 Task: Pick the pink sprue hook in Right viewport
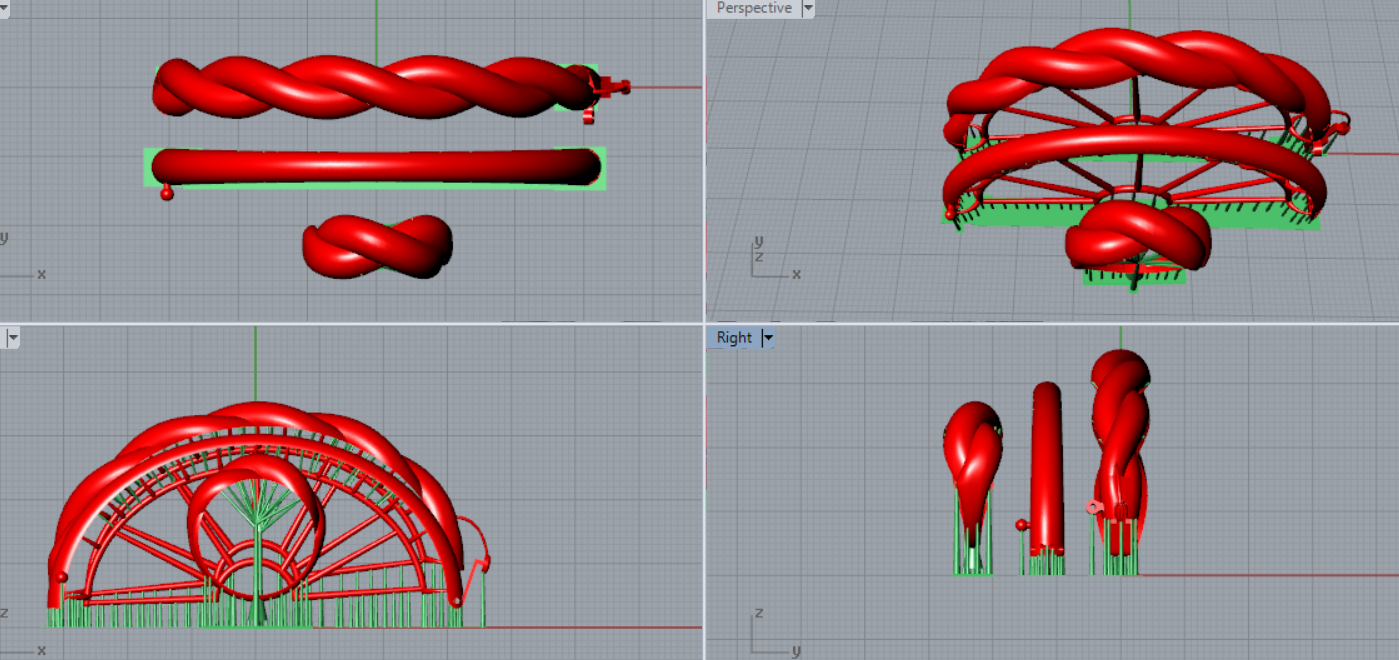pos(1095,507)
